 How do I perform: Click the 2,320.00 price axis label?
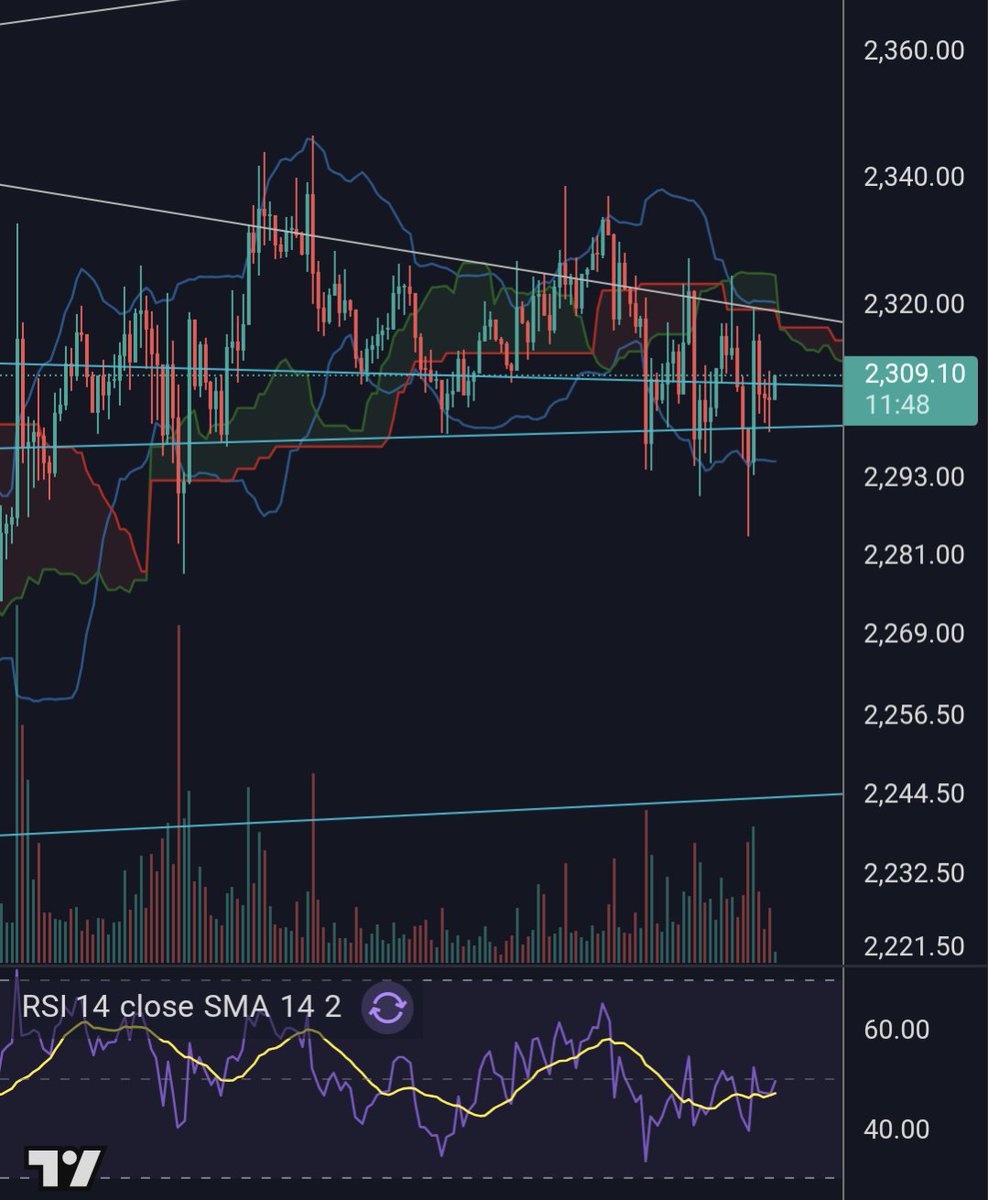(914, 304)
